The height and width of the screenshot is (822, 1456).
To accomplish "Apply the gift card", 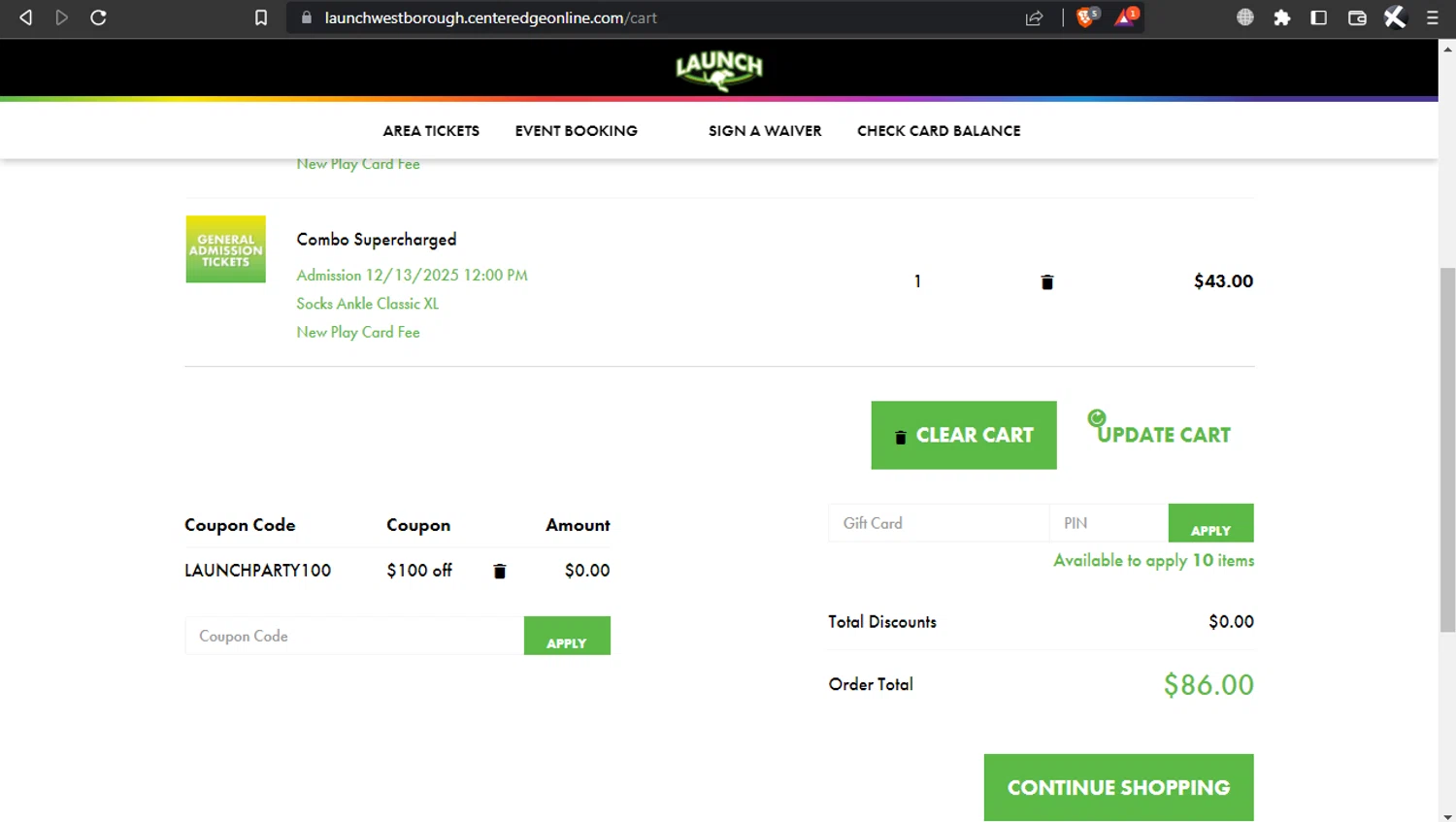I will click(1210, 523).
